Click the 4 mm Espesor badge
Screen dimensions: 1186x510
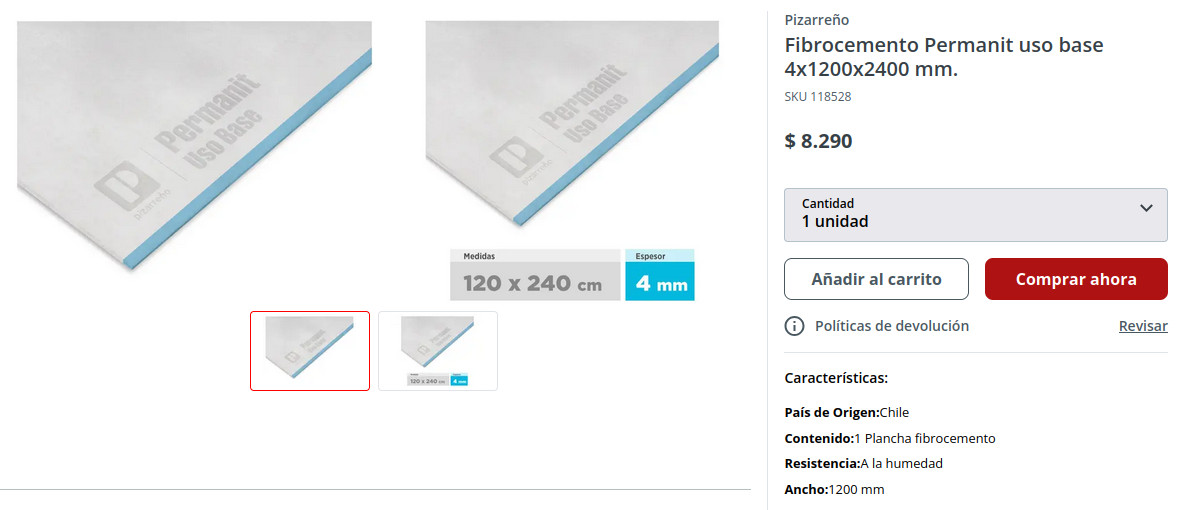(660, 275)
